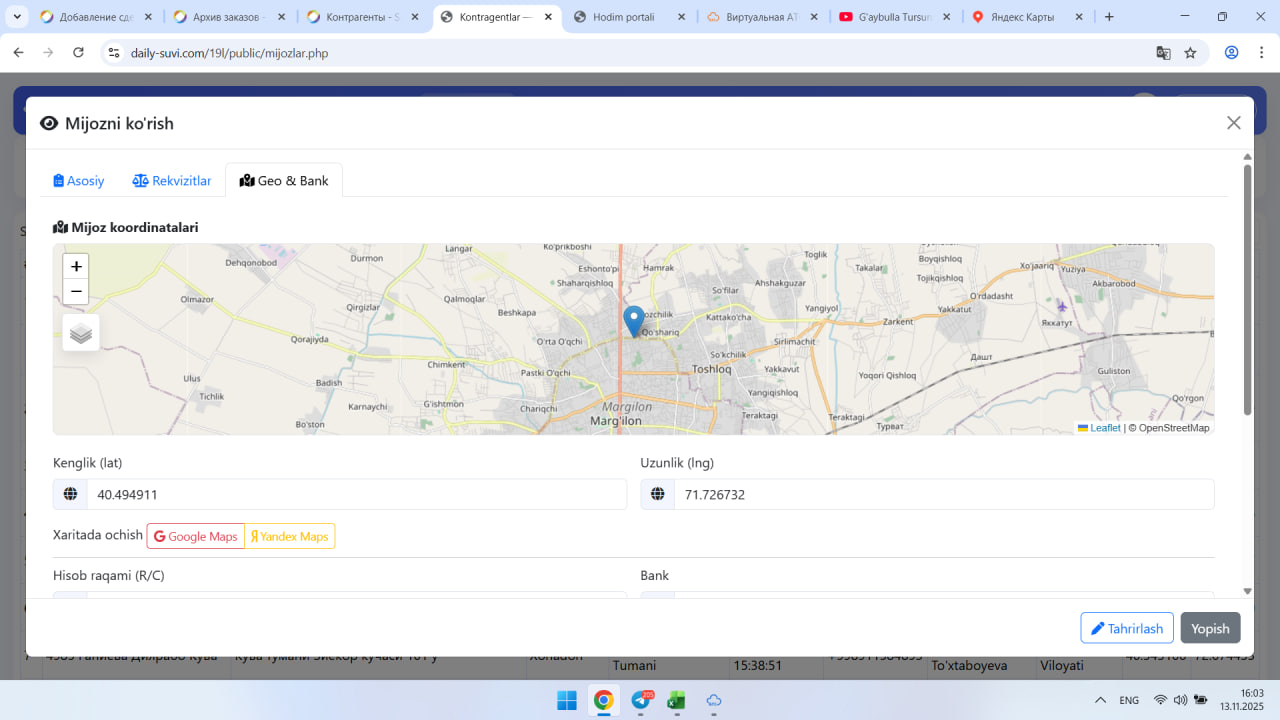
Task: Switch to the Rekvizitlar tab
Action: tap(172, 181)
